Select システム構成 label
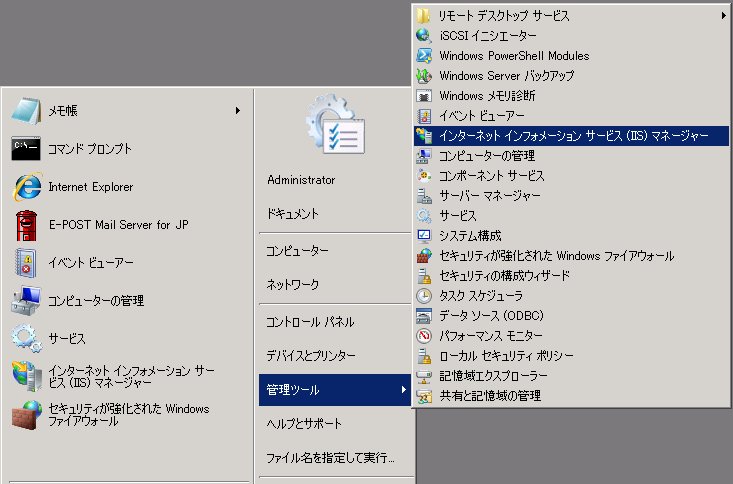 tap(470, 236)
